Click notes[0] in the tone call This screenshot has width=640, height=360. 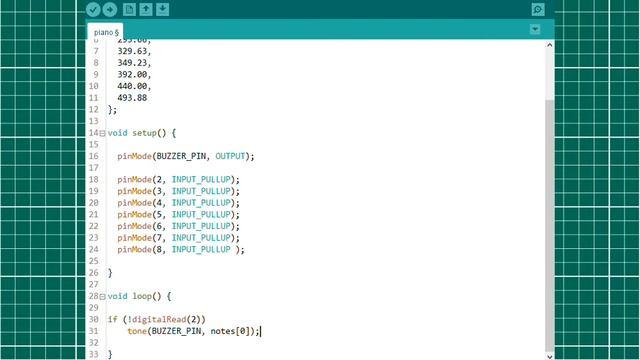coord(230,331)
